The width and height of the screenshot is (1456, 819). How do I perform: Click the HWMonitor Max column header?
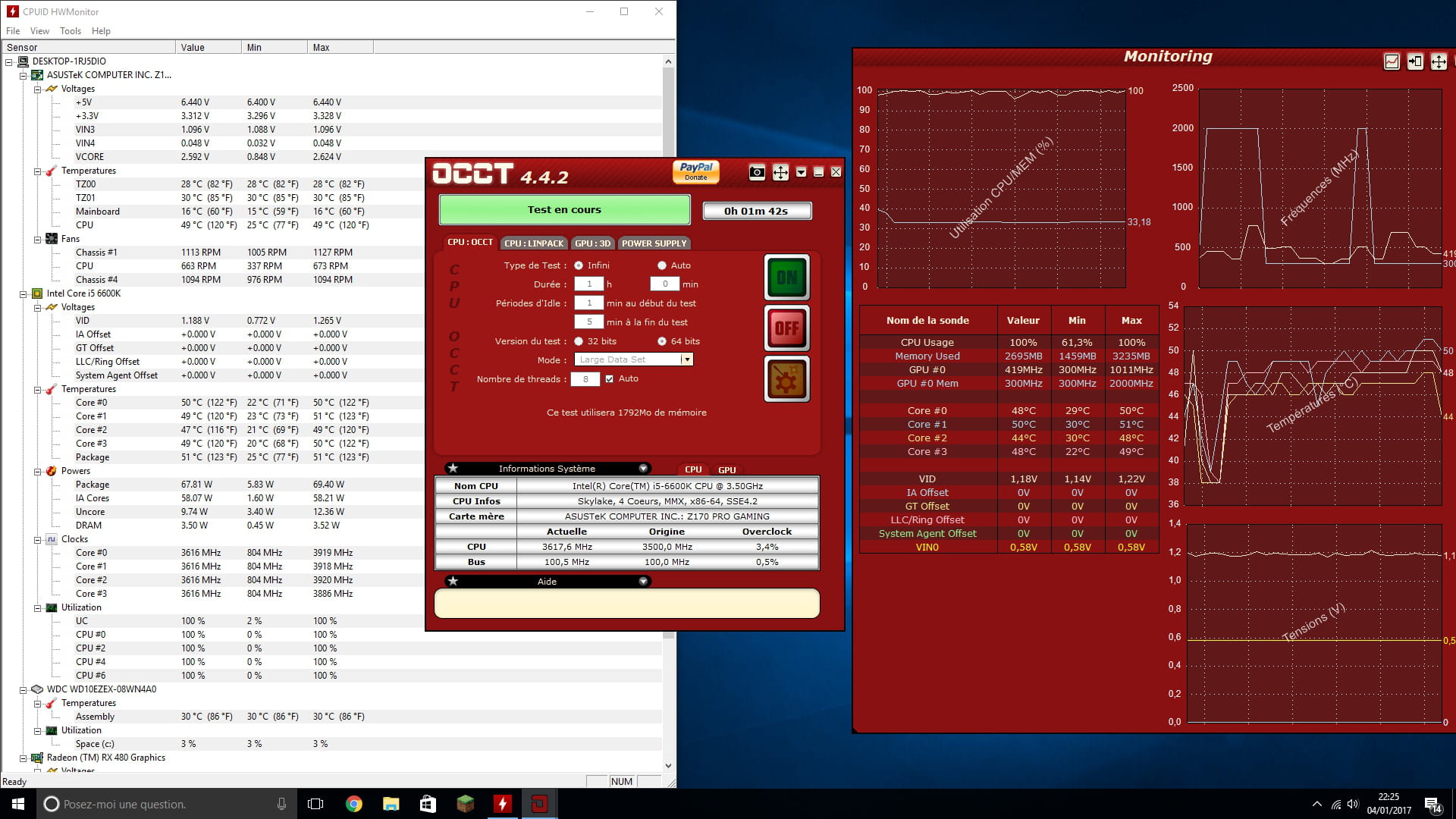(340, 47)
